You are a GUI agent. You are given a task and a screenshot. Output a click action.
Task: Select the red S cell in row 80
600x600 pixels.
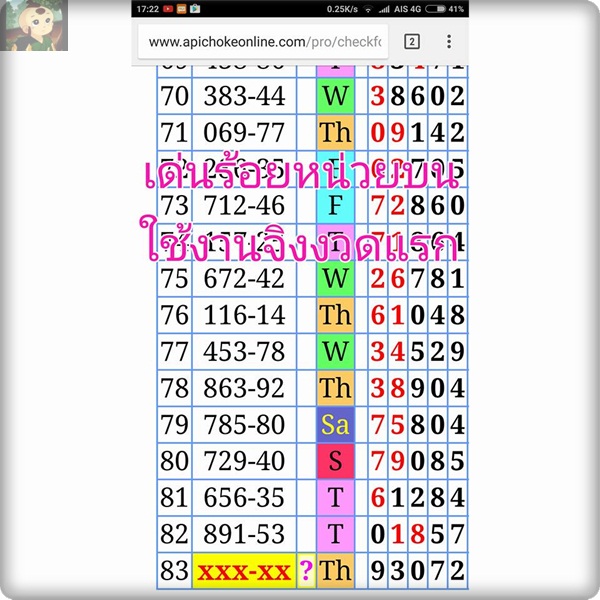click(x=335, y=461)
